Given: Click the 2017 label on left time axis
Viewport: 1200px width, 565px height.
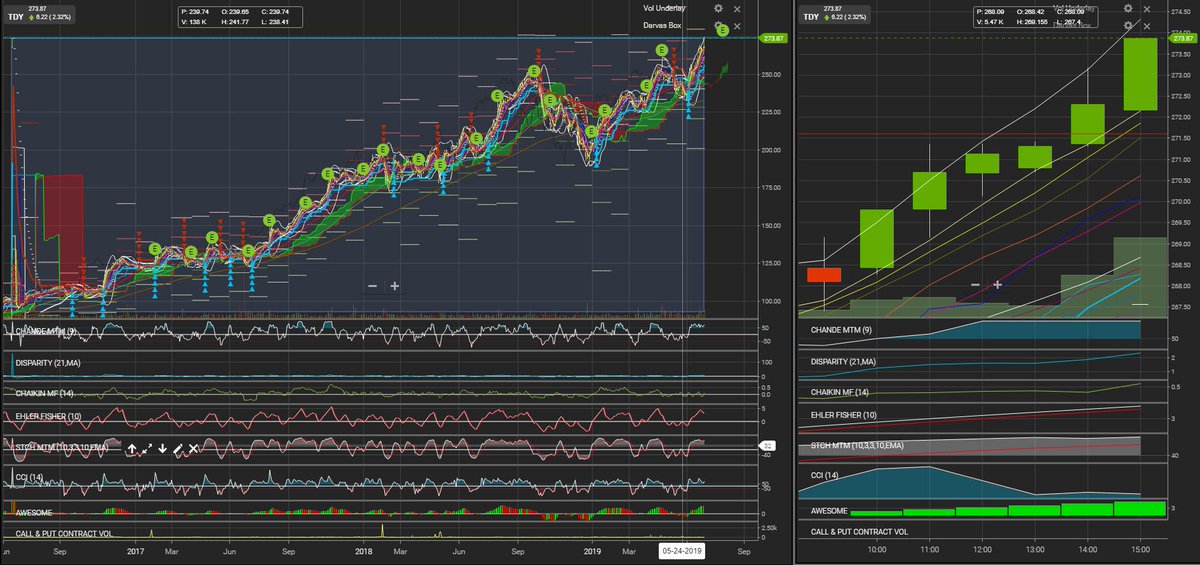Looking at the screenshot, I should coord(137,551).
